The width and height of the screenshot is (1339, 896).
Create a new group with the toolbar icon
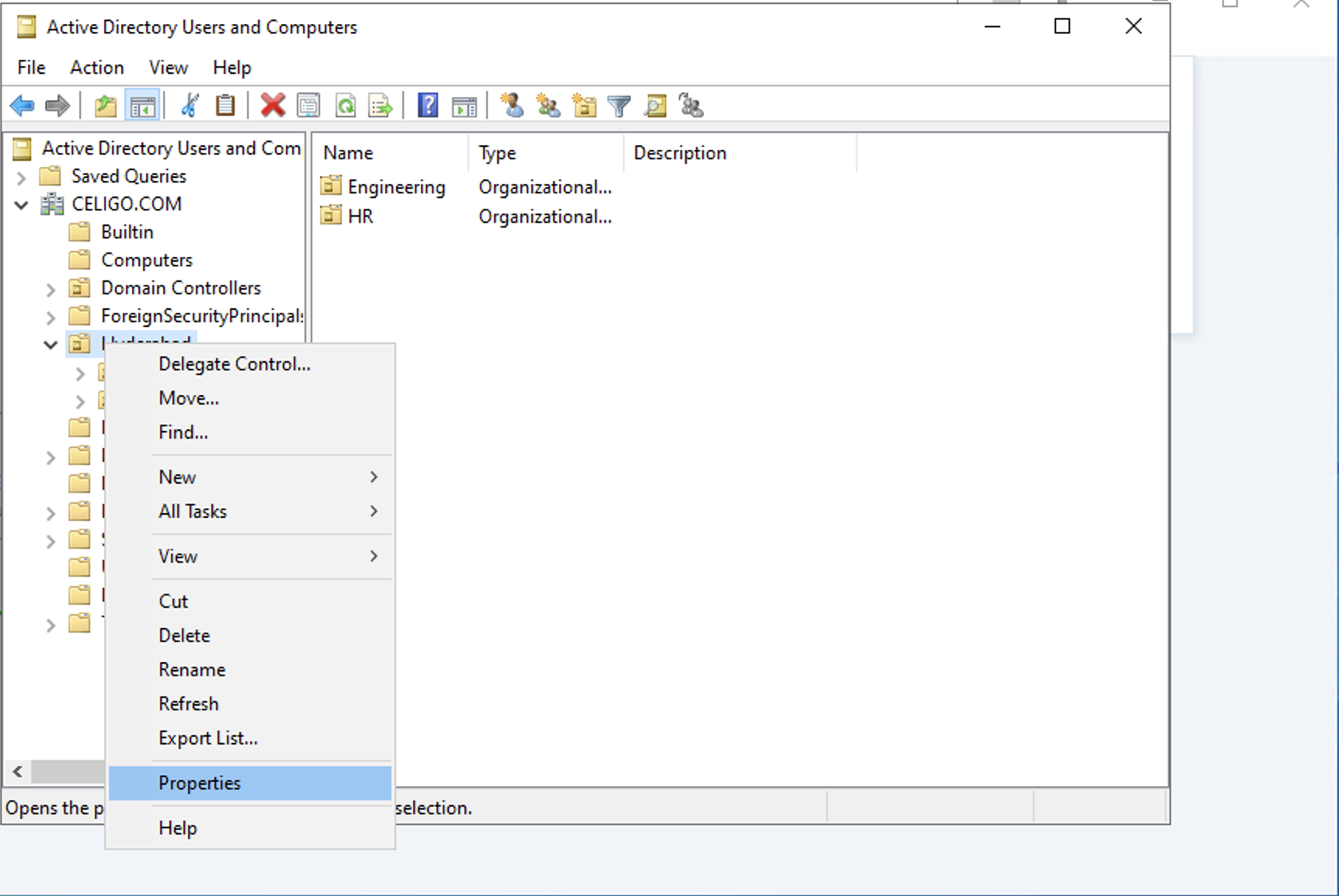click(x=548, y=106)
